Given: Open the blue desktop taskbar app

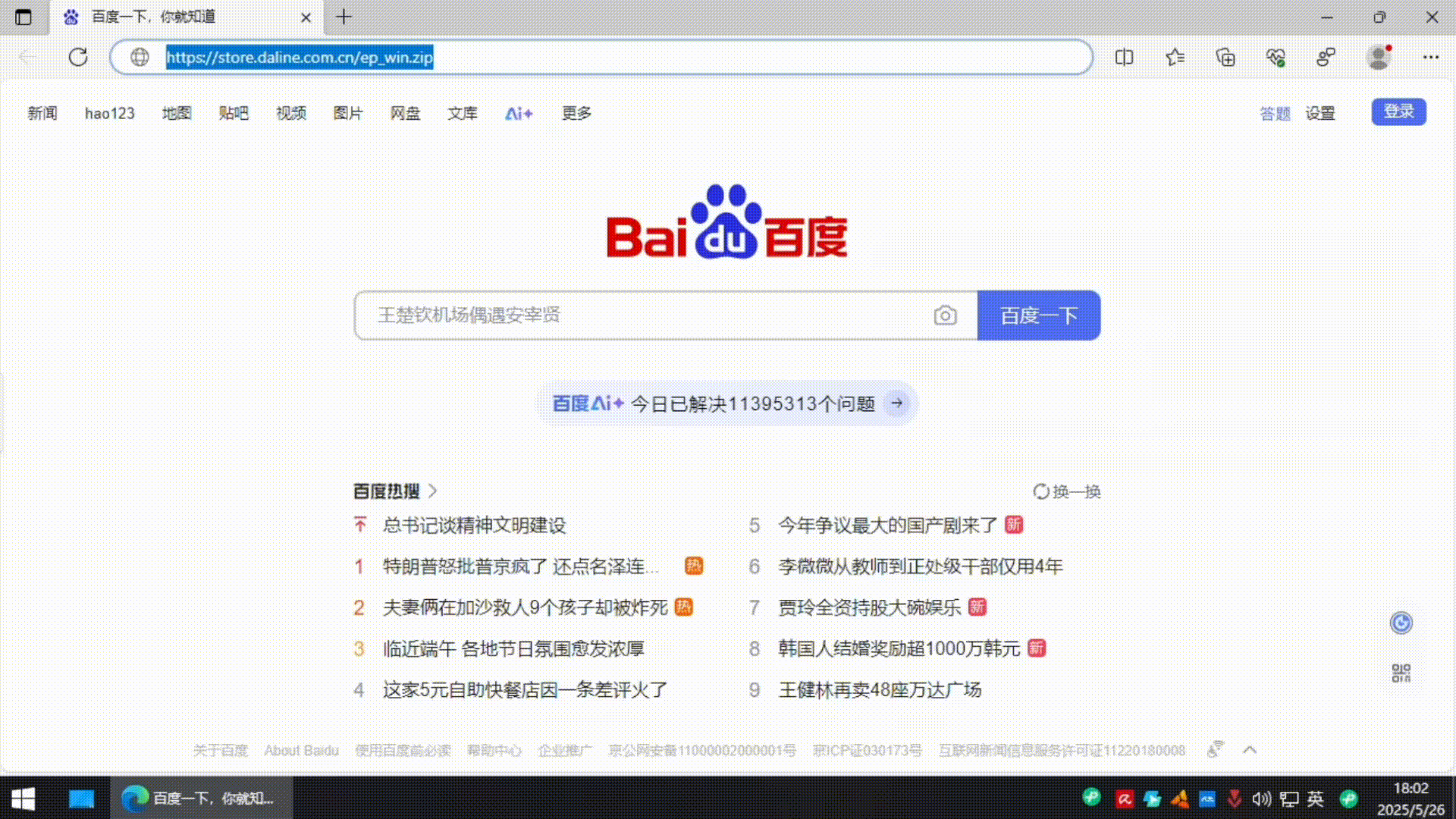Looking at the screenshot, I should [x=81, y=798].
